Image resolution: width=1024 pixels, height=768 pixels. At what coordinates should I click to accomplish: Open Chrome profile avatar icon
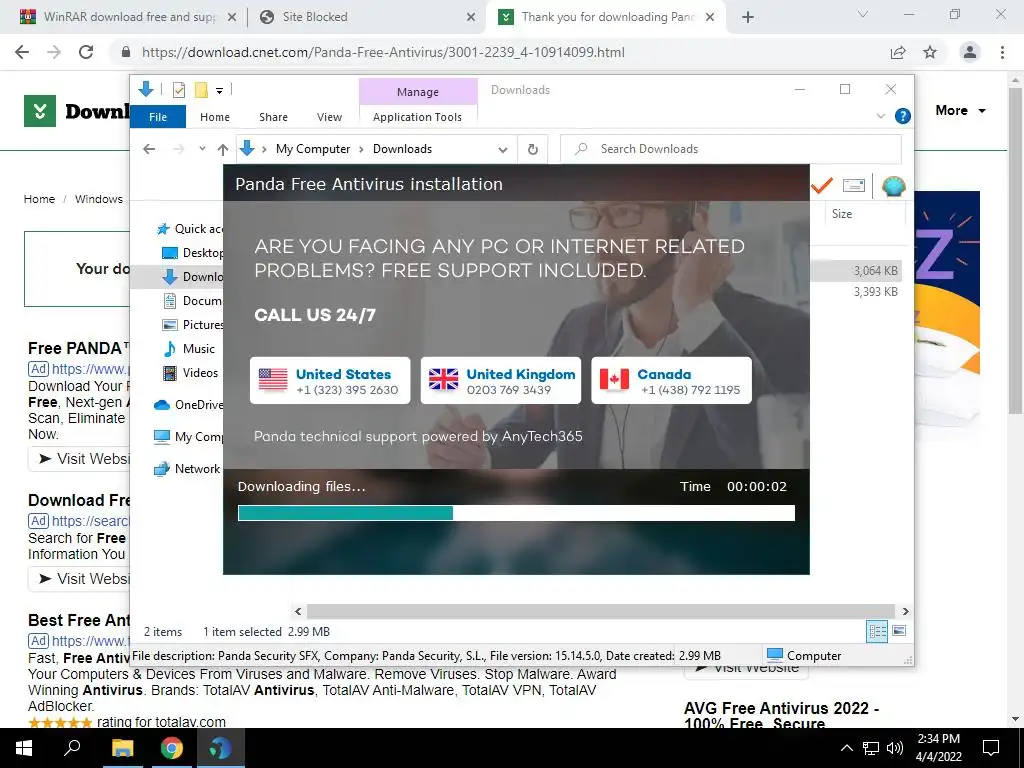click(970, 52)
